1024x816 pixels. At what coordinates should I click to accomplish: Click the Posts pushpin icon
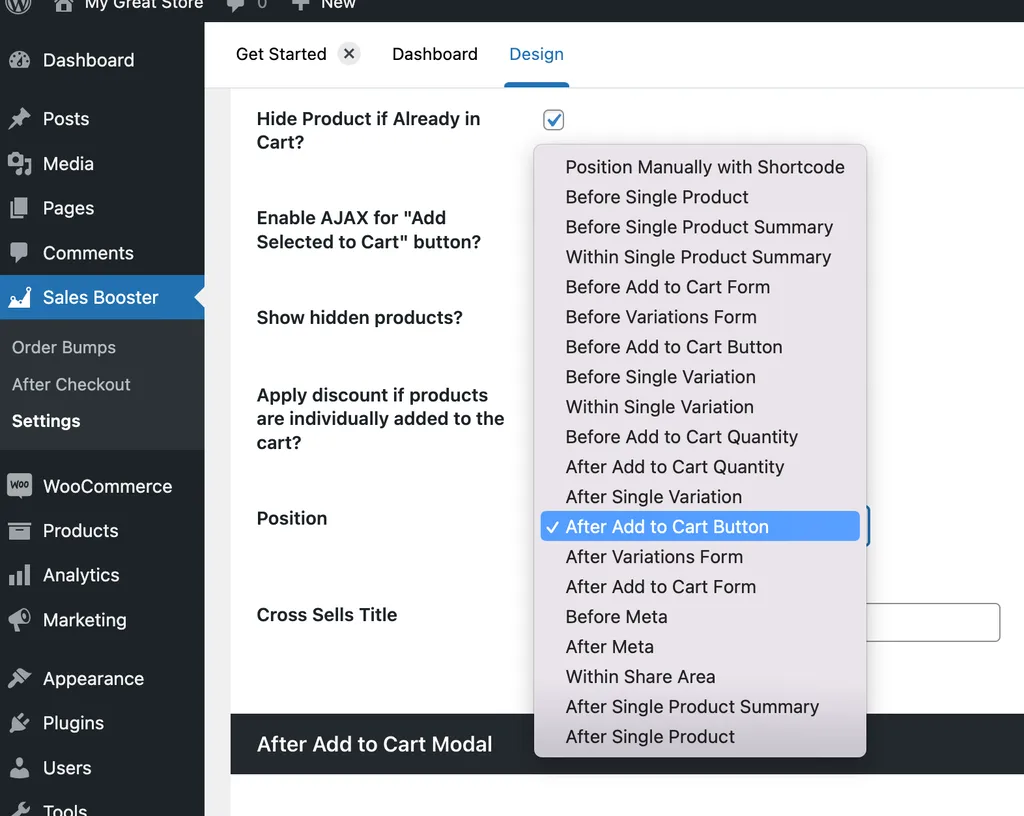20,119
